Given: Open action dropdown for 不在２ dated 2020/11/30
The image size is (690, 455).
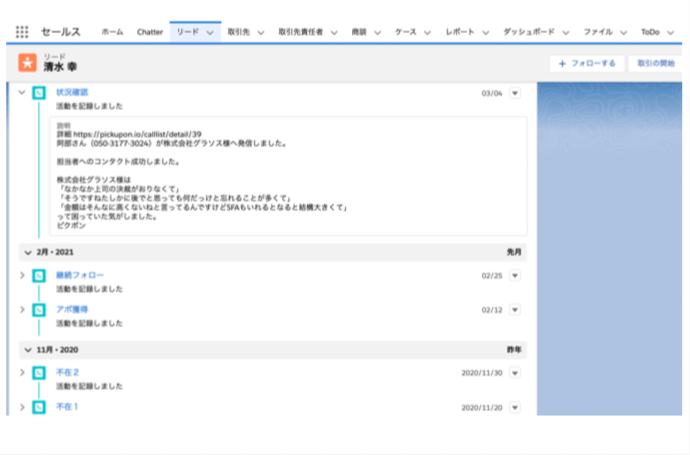Looking at the screenshot, I should pos(515,373).
